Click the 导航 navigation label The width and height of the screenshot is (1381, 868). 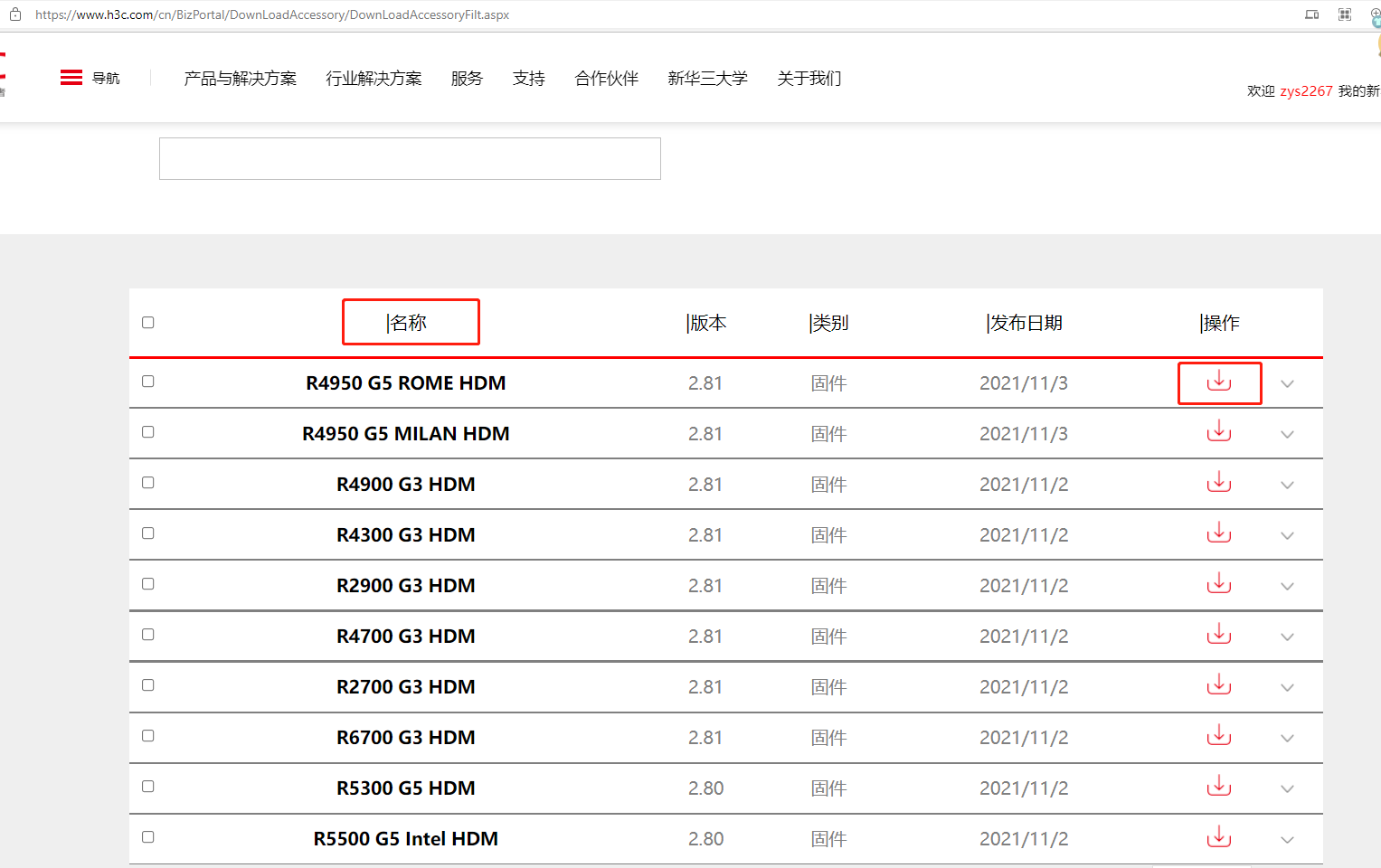(x=106, y=79)
